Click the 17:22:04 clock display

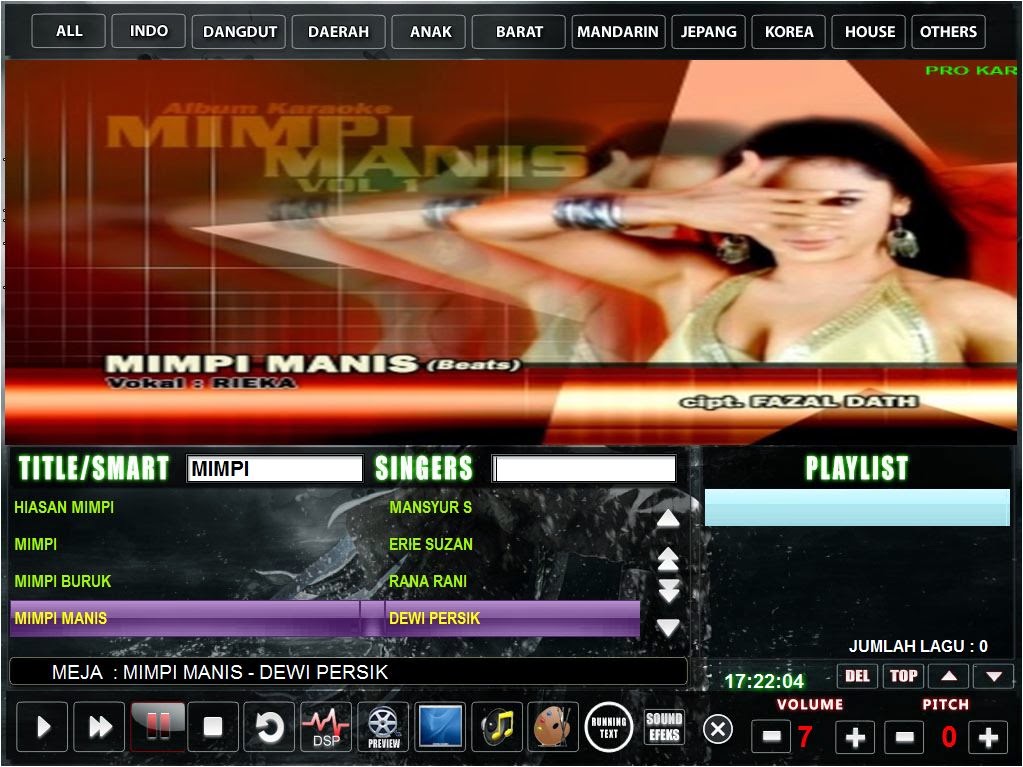click(764, 682)
